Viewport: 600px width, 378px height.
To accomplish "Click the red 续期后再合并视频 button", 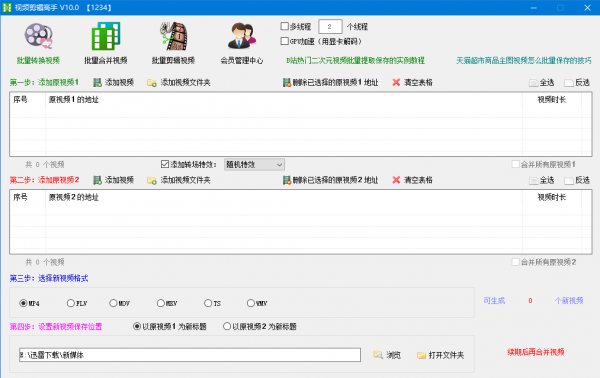I will coord(536,352).
